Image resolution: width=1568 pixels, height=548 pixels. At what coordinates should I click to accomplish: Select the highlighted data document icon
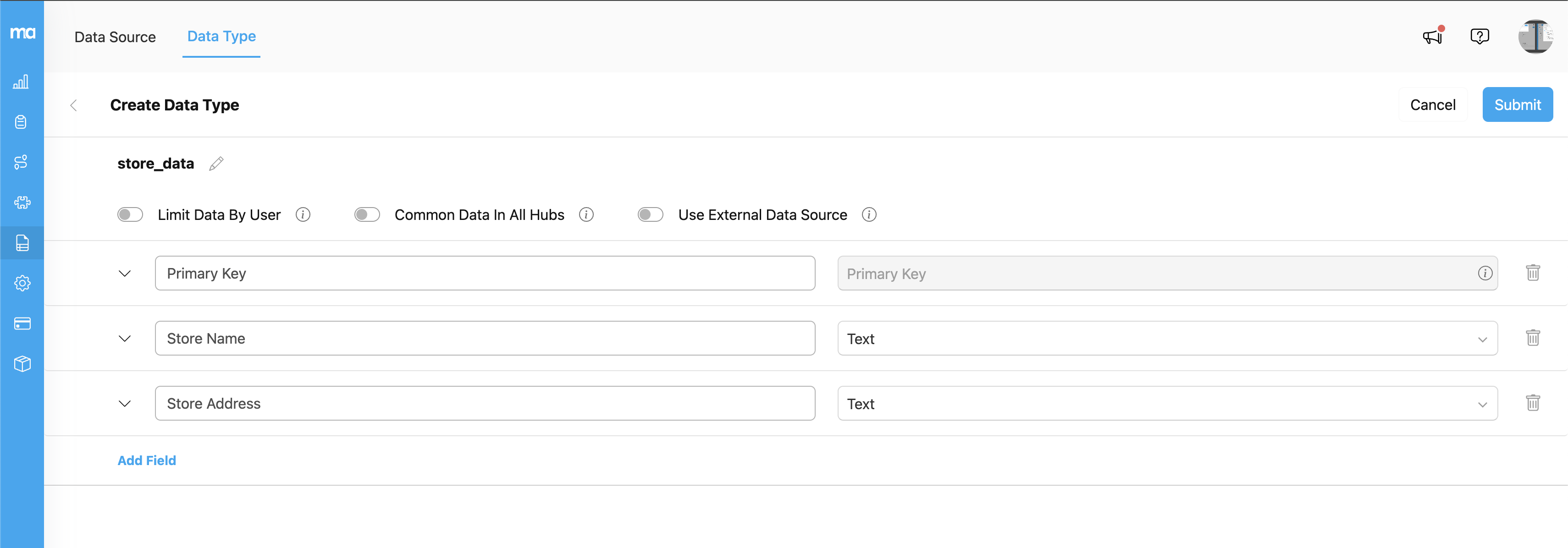22,243
